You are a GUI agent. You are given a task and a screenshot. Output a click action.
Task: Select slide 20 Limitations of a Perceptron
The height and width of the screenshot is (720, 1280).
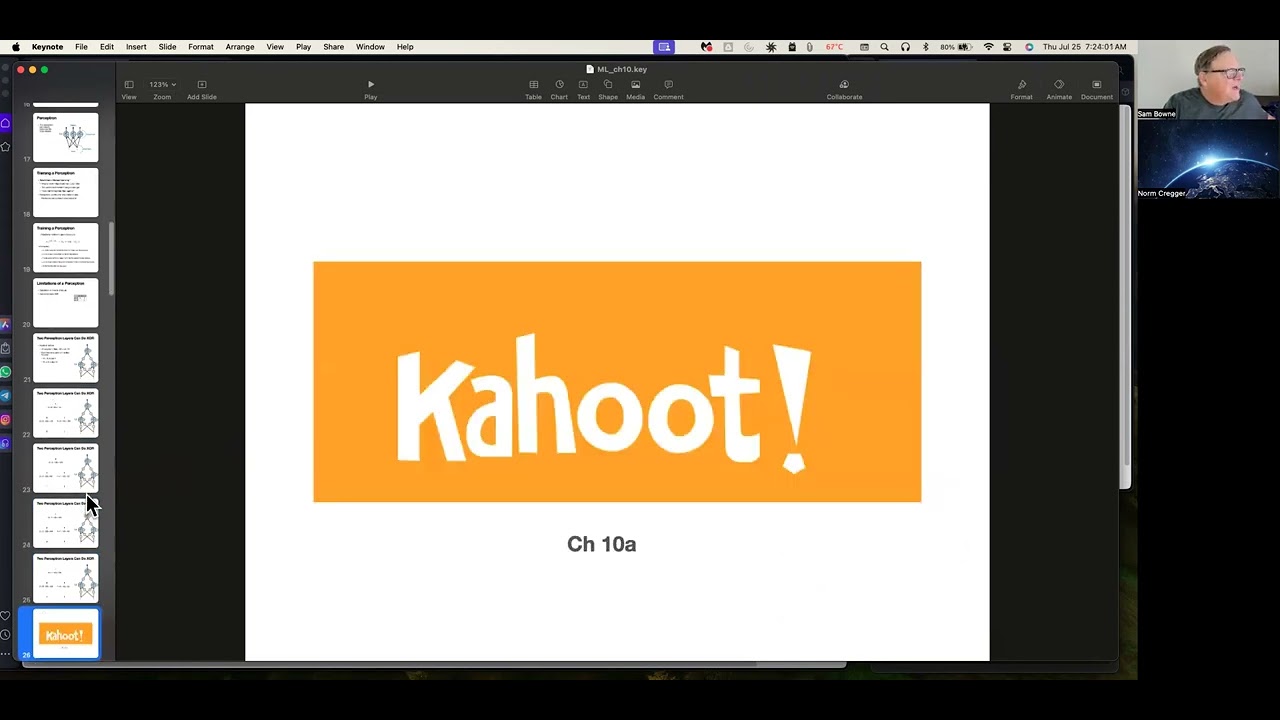66,302
